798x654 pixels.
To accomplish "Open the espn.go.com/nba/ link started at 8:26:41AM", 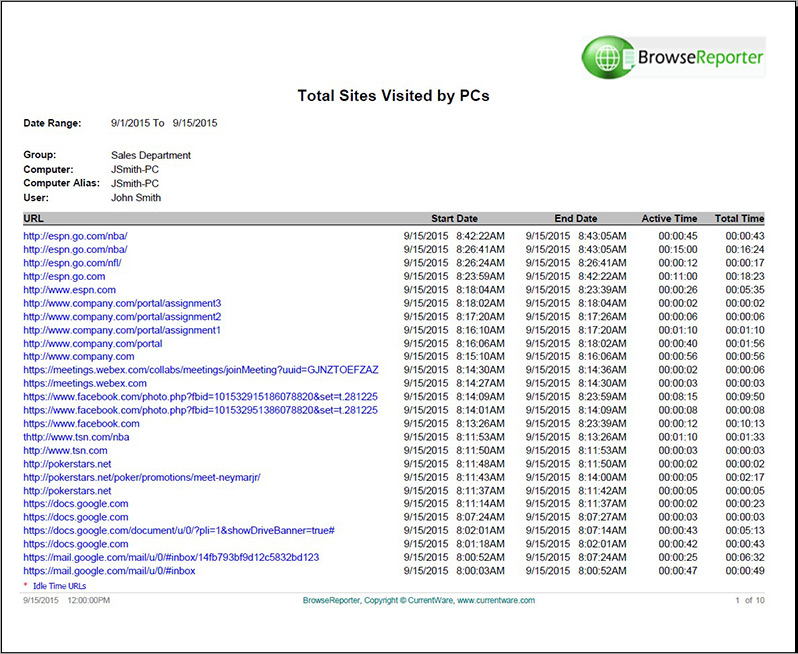I will (x=75, y=249).
